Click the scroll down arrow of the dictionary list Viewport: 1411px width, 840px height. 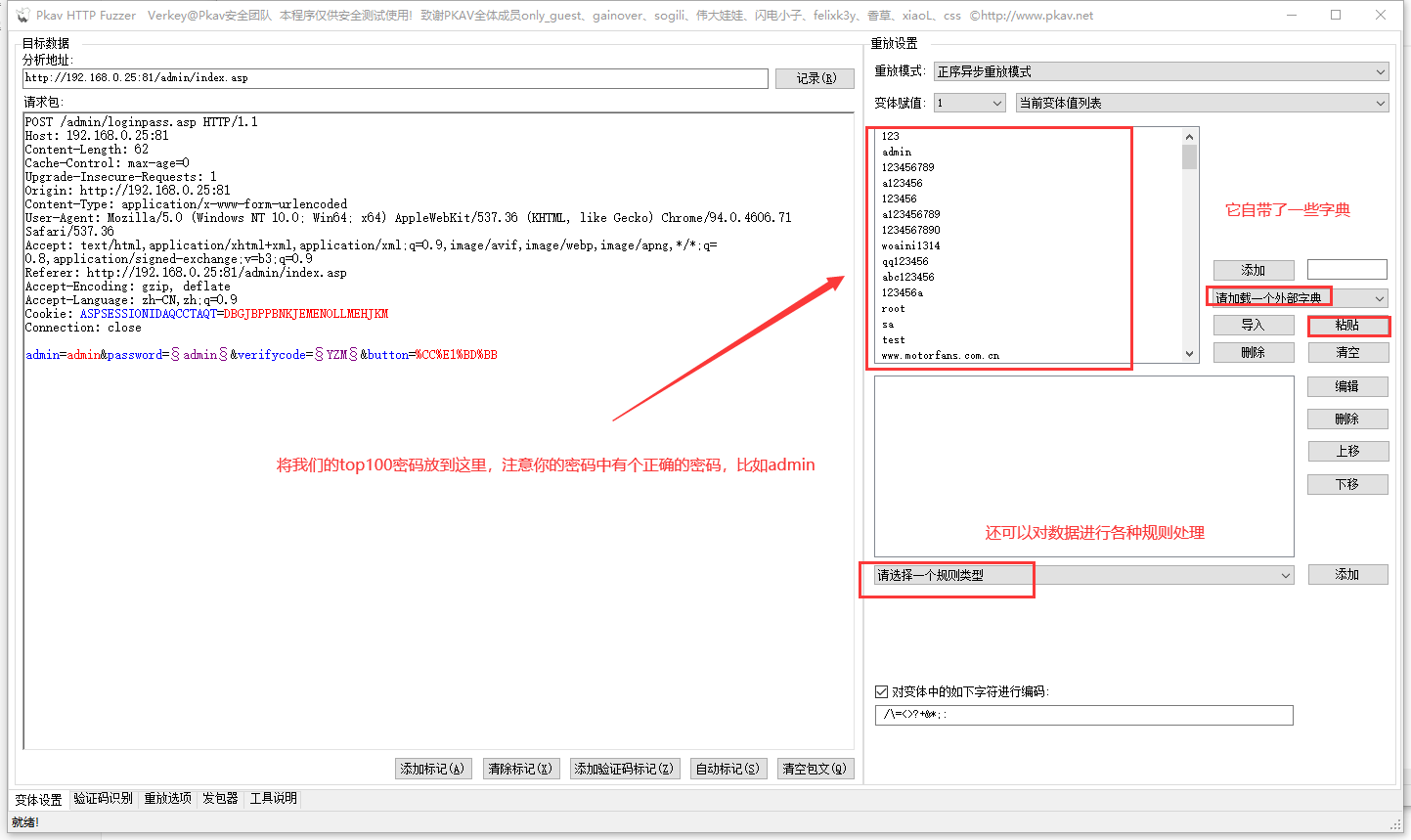click(x=1189, y=354)
